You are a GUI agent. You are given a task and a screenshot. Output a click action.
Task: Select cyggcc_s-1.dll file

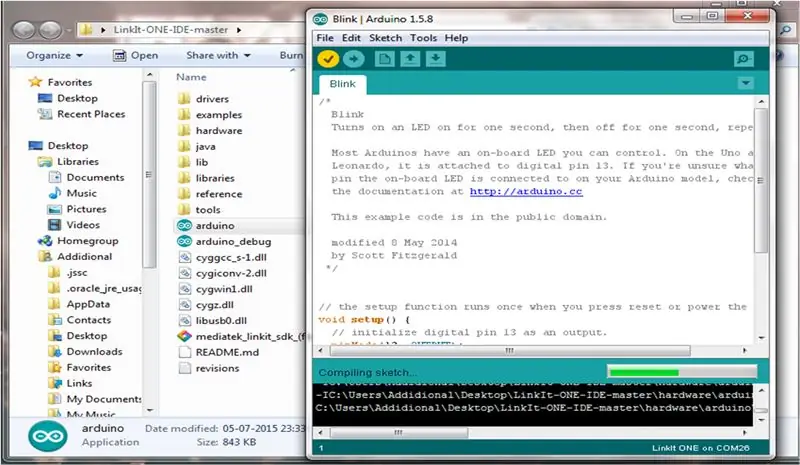pyautogui.click(x=223, y=257)
